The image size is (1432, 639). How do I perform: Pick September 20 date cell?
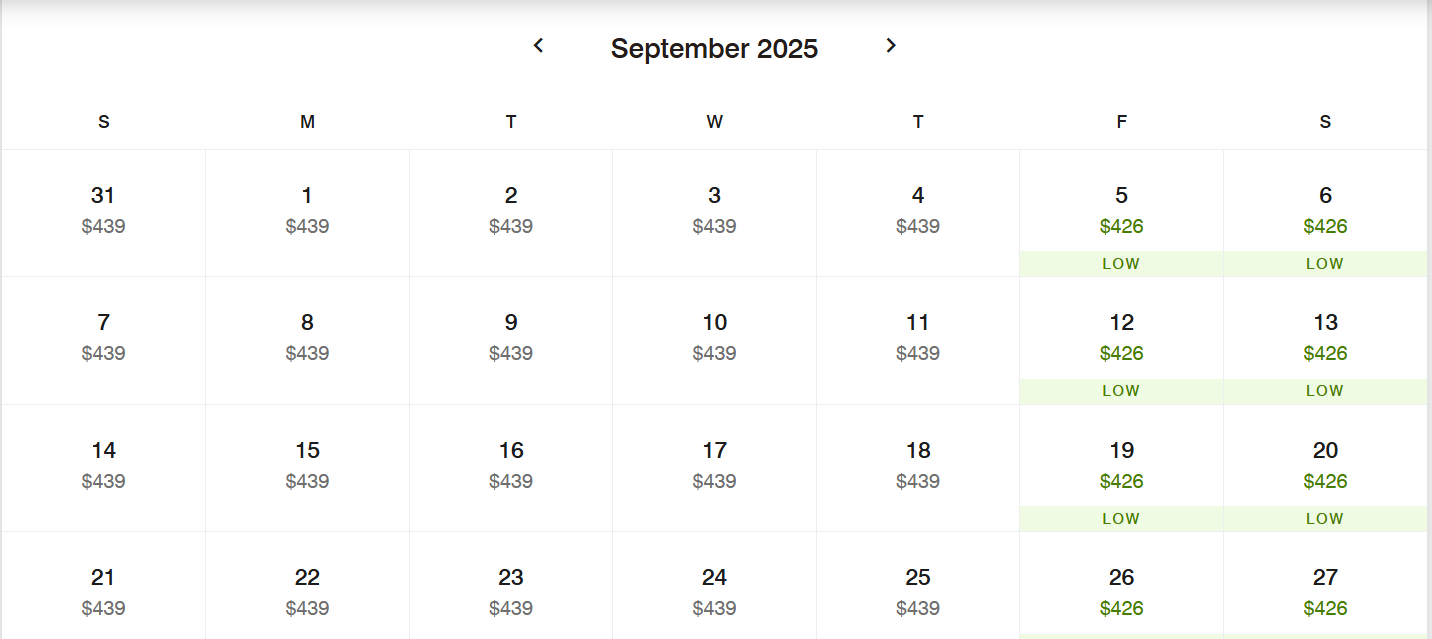click(1325, 468)
